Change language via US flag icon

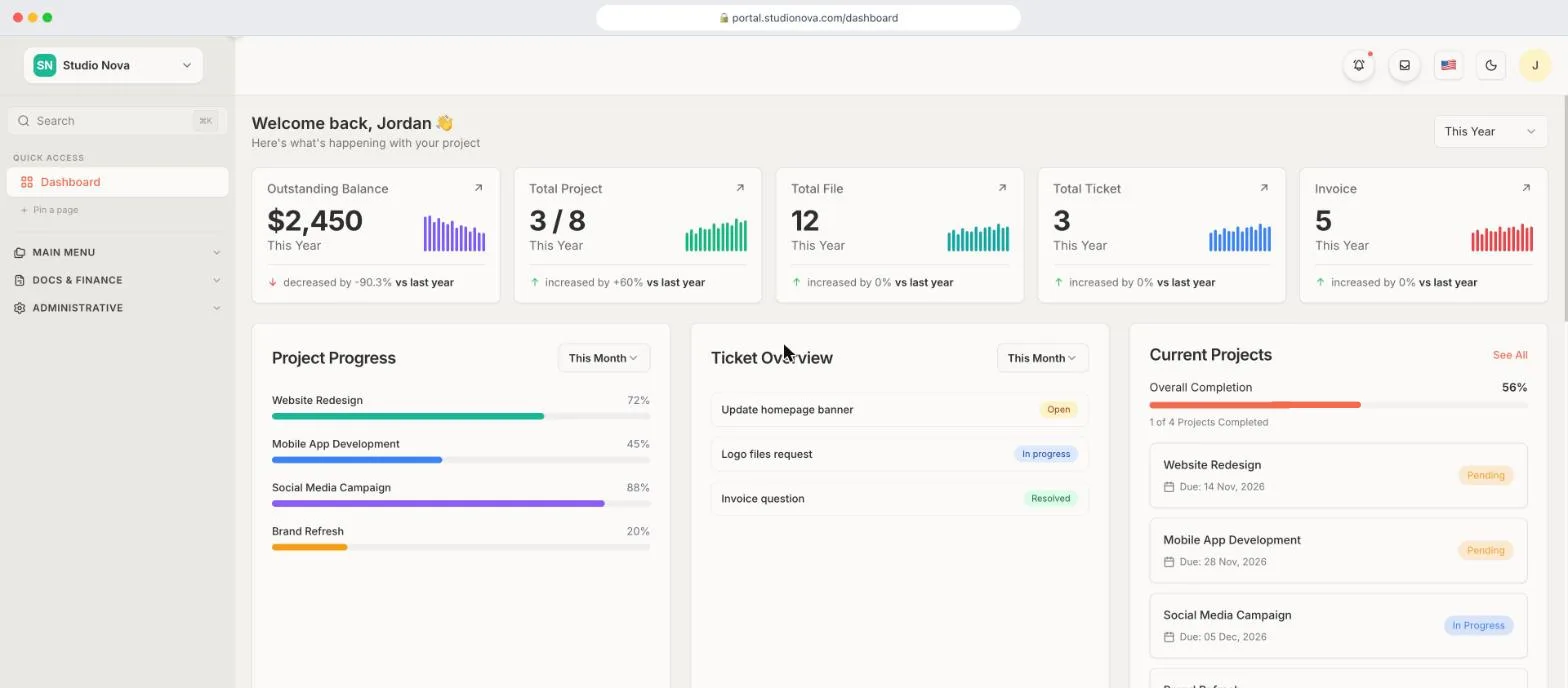[x=1448, y=65]
